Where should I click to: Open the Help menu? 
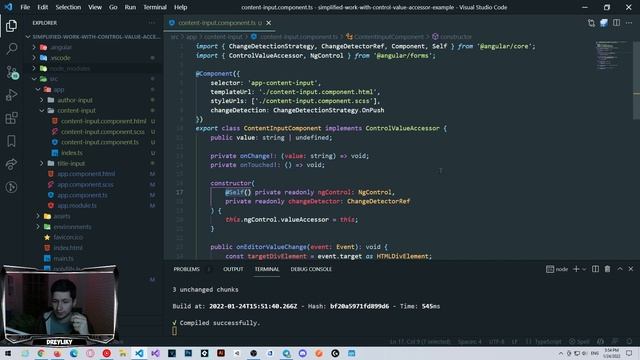tap(180, 7)
